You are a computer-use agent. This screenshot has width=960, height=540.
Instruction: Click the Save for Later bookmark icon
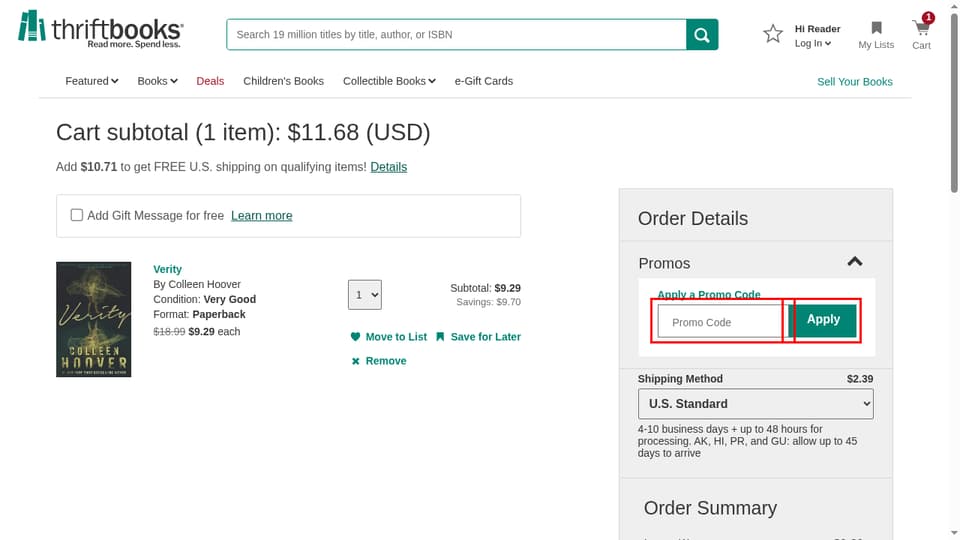tap(440, 337)
